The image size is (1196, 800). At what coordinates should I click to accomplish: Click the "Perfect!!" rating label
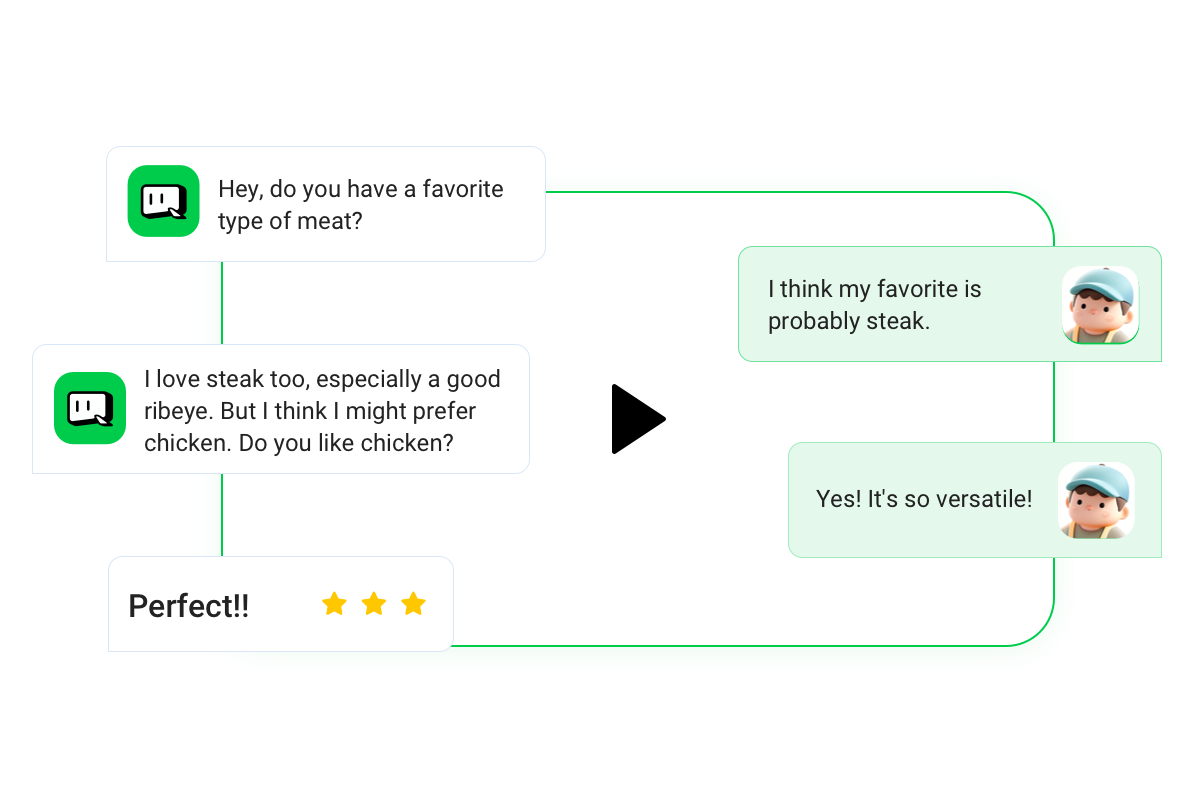[189, 606]
